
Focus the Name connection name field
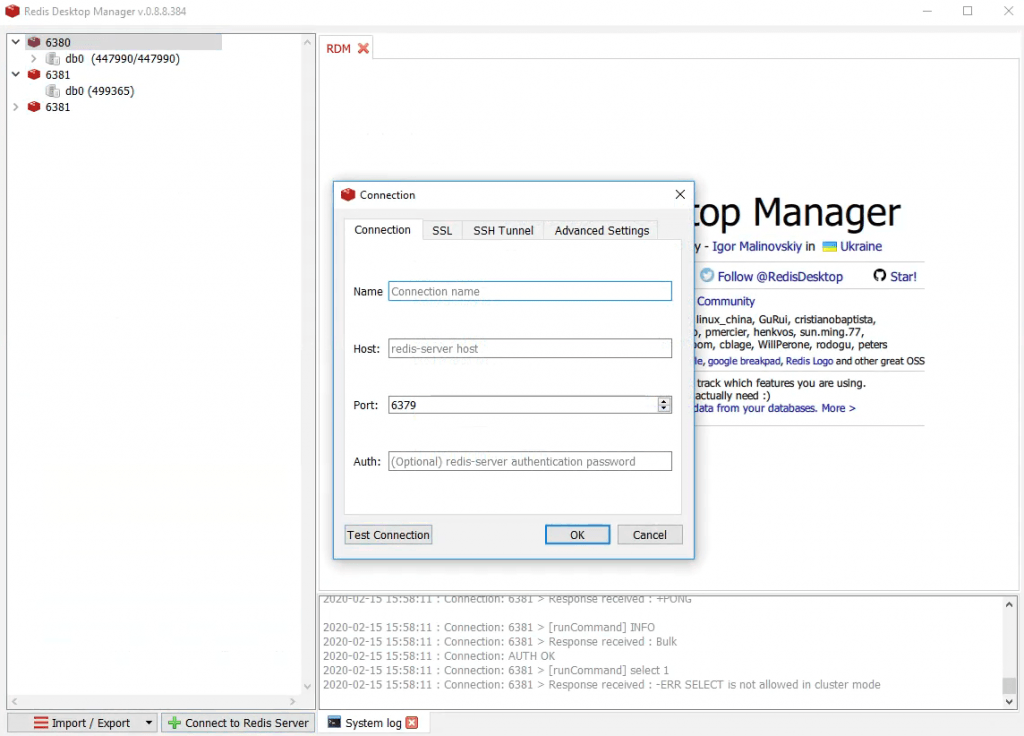pos(530,291)
